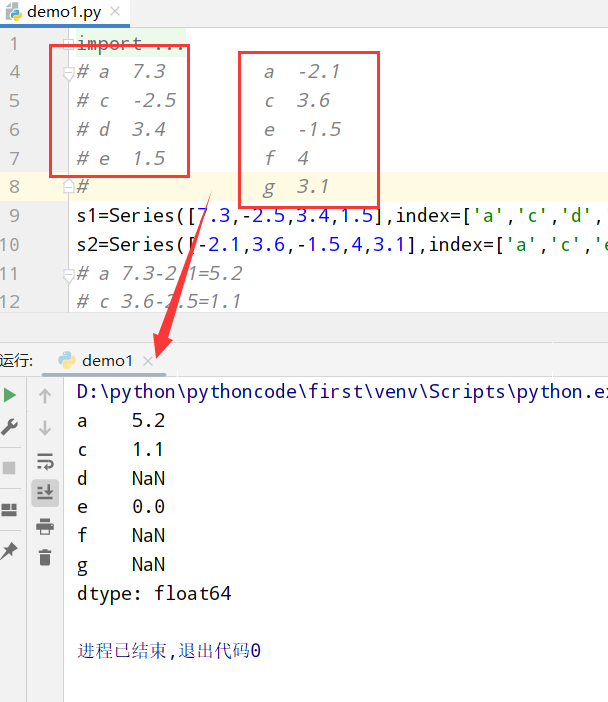Viewport: 608px width, 702px height.
Task: Click 'dtype: float64' output line
Action: click(154, 594)
